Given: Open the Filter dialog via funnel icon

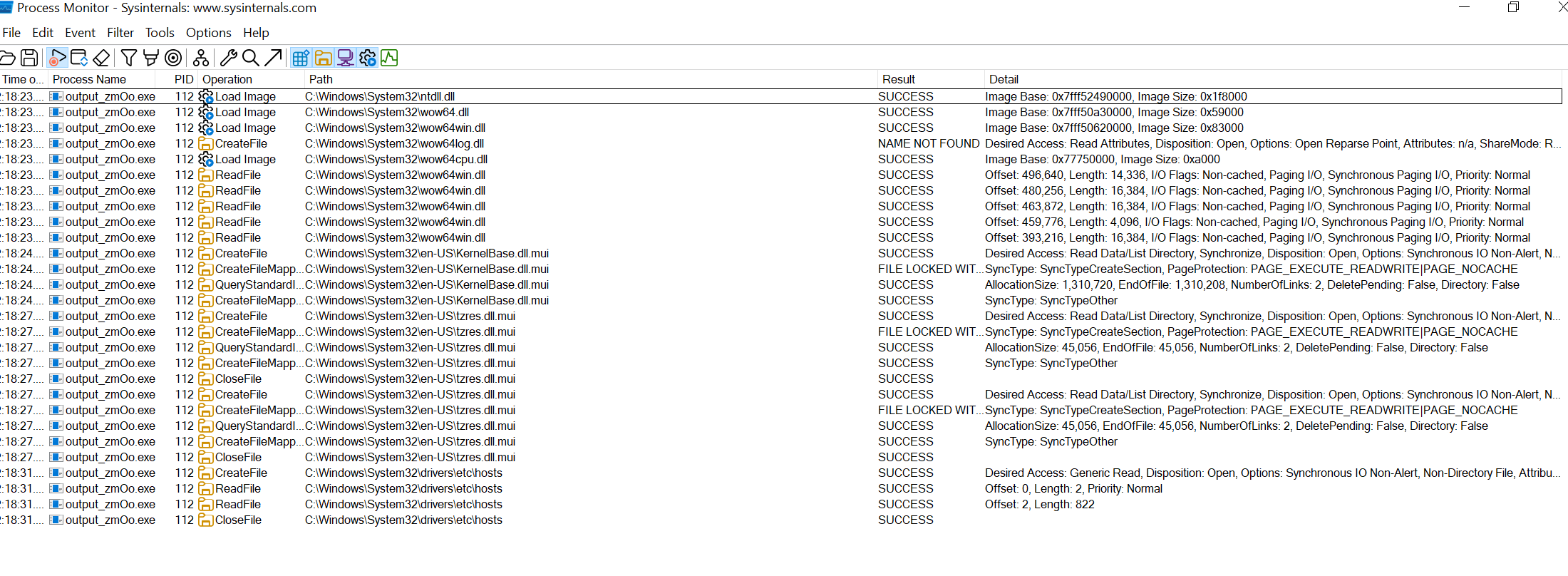Looking at the screenshot, I should click(x=129, y=58).
